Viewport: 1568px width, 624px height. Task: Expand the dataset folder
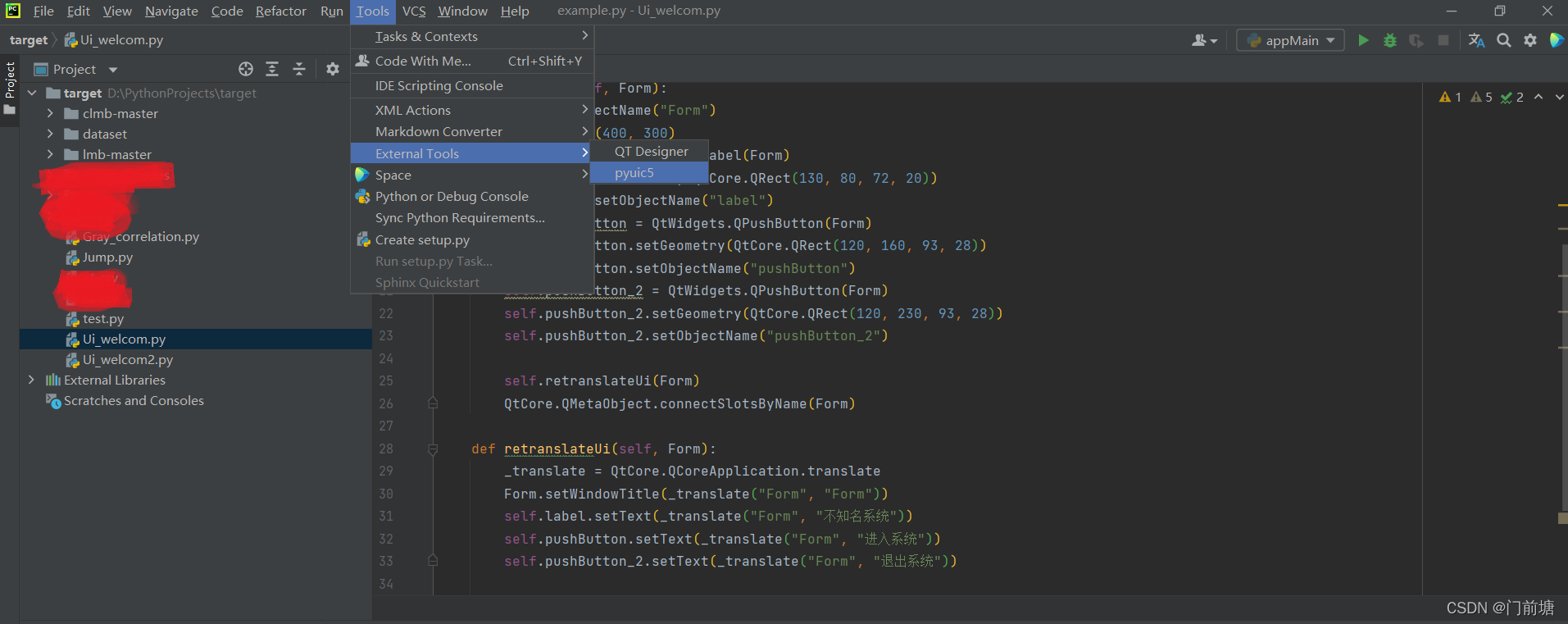(50, 134)
